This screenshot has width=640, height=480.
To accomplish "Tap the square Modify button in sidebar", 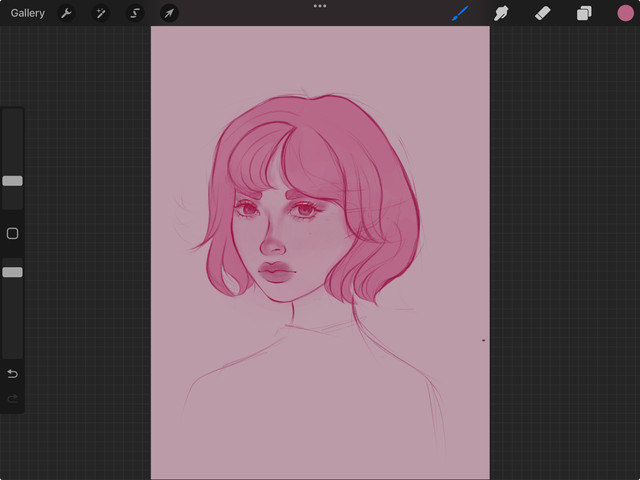I will click(x=12, y=233).
